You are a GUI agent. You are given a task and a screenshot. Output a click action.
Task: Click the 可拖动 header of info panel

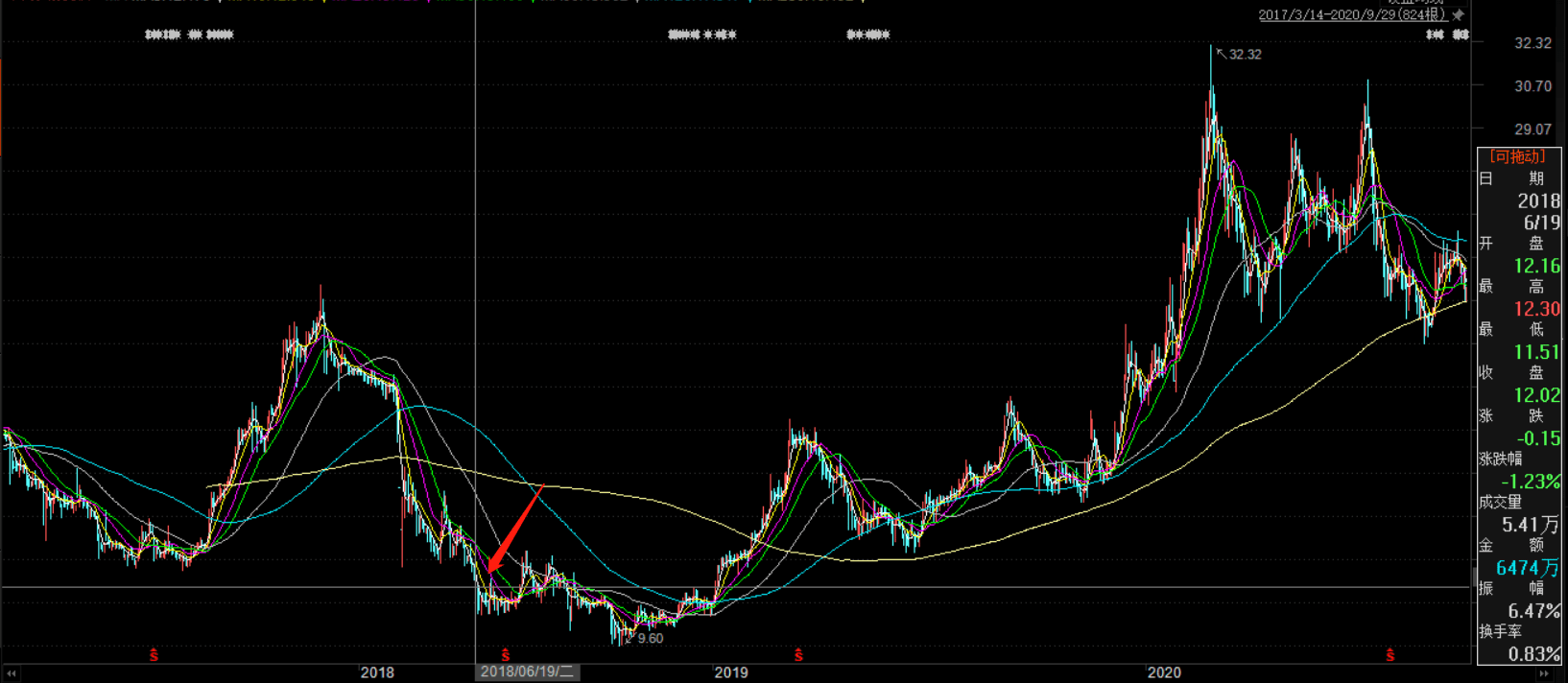[x=1518, y=156]
